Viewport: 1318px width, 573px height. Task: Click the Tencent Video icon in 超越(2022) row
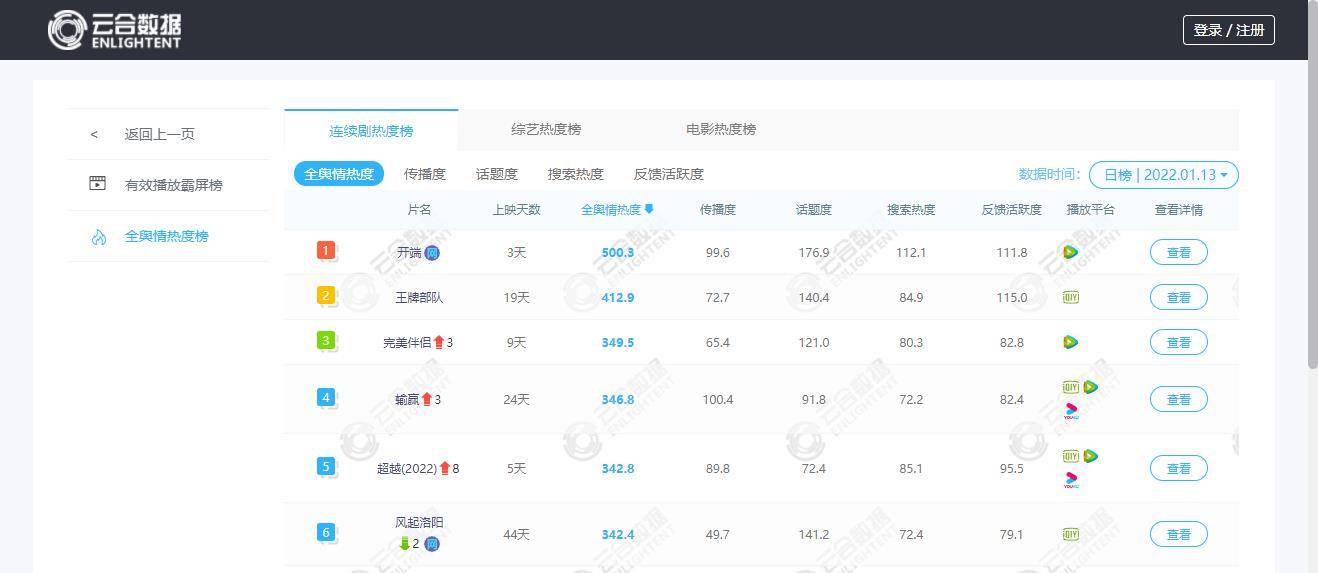[1090, 456]
